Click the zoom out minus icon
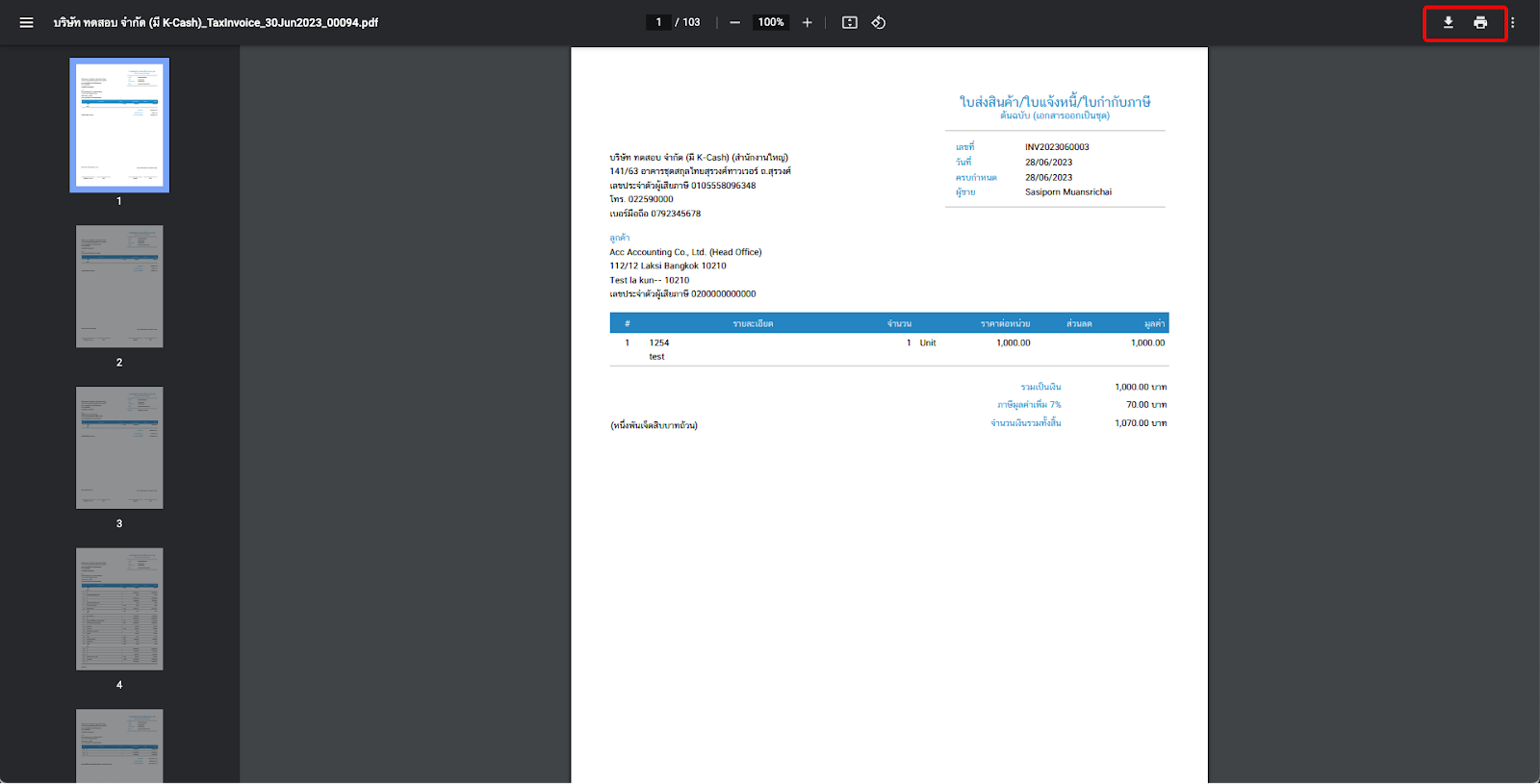The image size is (1540, 784). 735,22
